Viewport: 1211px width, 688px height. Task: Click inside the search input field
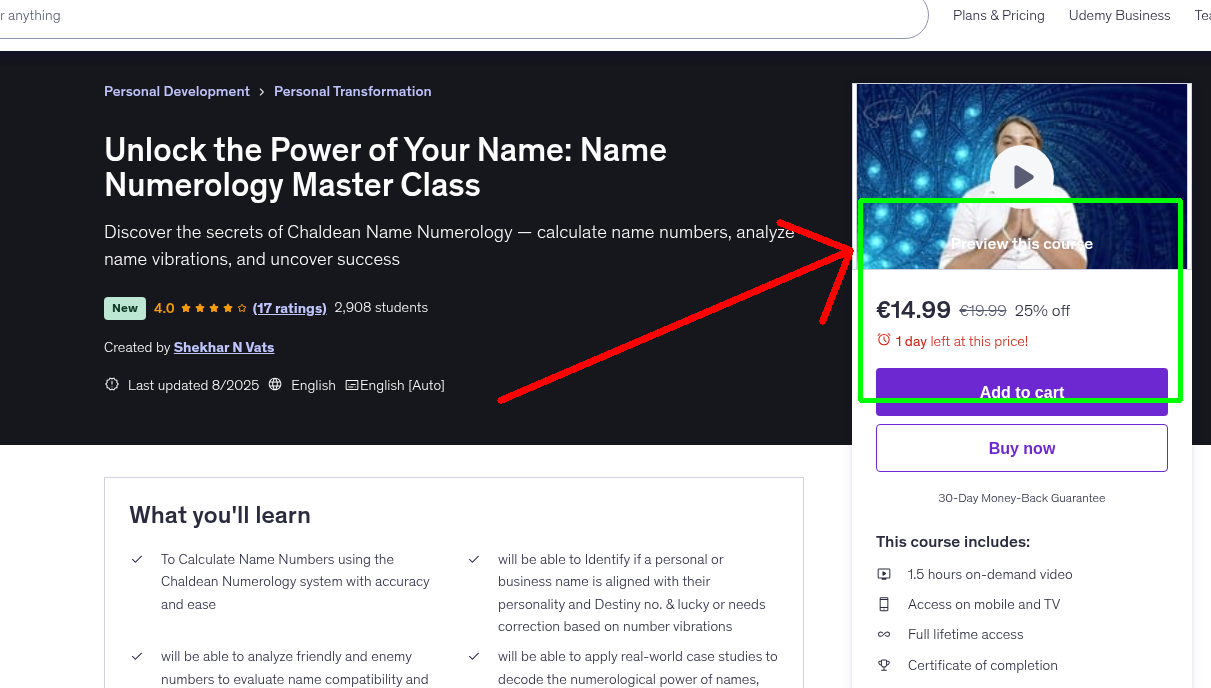click(x=400, y=15)
